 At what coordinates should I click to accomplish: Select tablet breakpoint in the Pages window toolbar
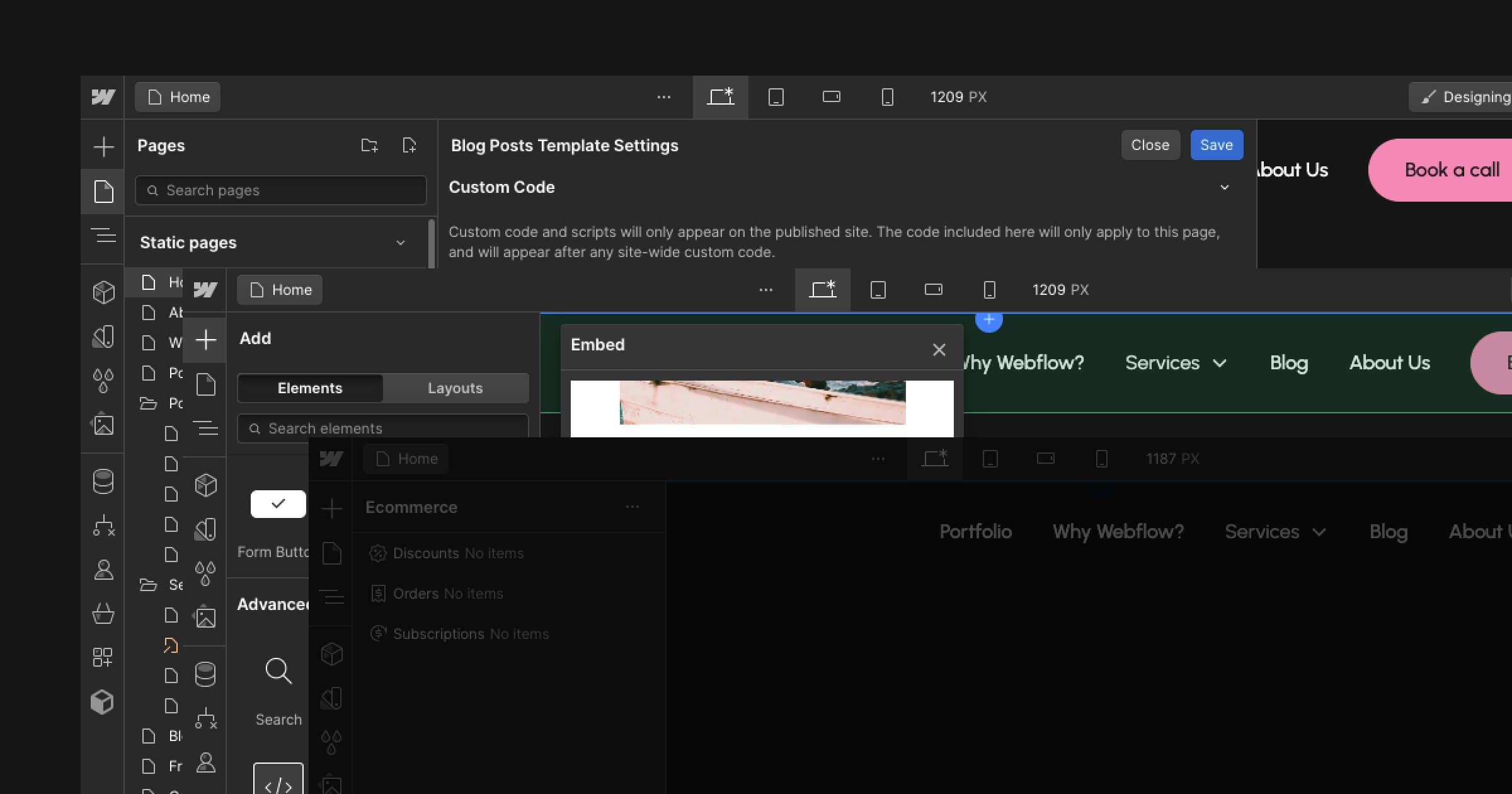[x=776, y=97]
